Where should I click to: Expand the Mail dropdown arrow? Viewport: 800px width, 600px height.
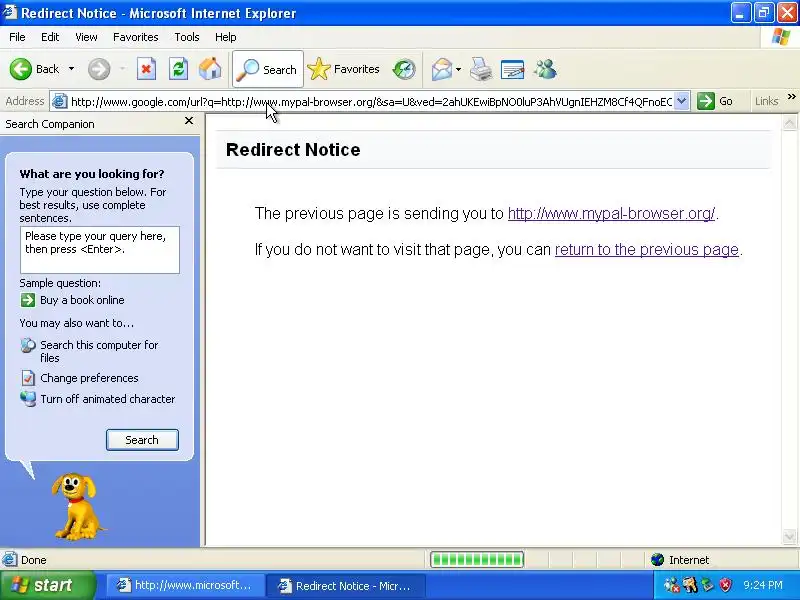point(458,69)
